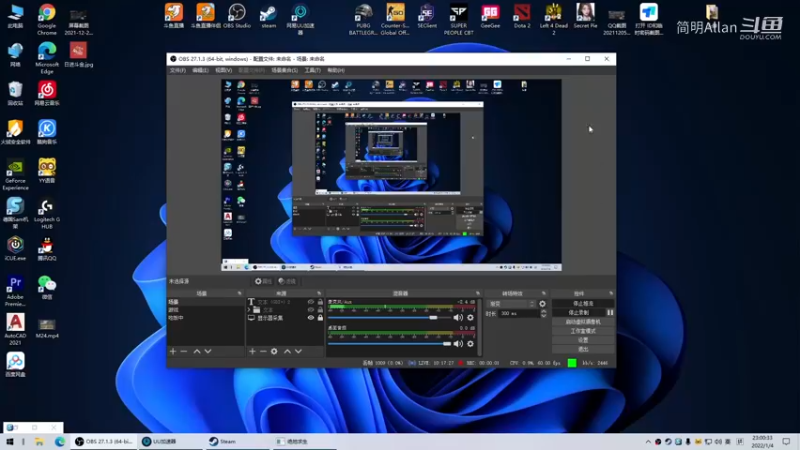The image size is (800, 450).
Task: Open PUBG BATTLEGROUNDS desktop shortcut
Action: pyautogui.click(x=363, y=19)
